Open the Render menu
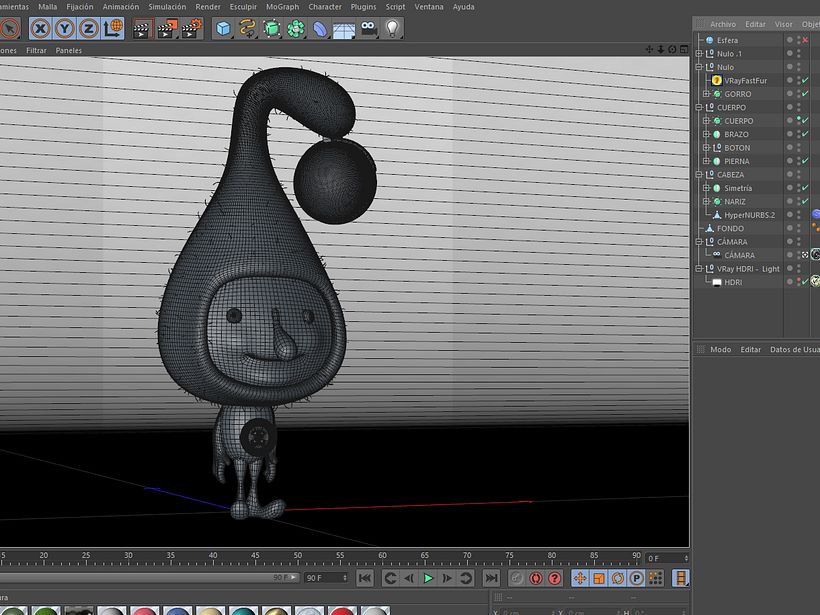The height and width of the screenshot is (615, 820). [208, 7]
